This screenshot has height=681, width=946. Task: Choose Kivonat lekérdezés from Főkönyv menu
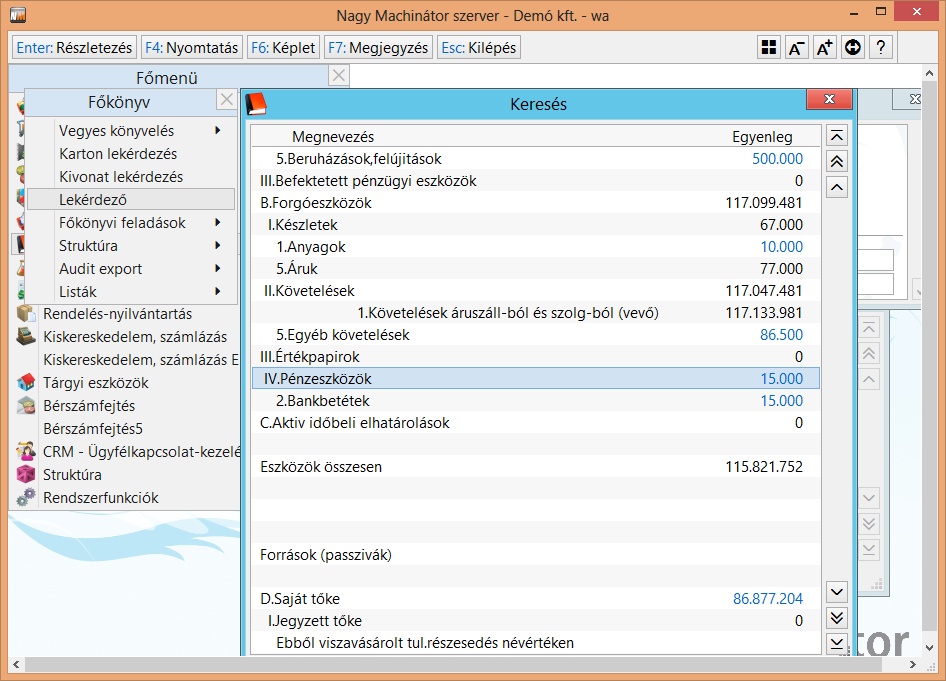[x=121, y=177]
